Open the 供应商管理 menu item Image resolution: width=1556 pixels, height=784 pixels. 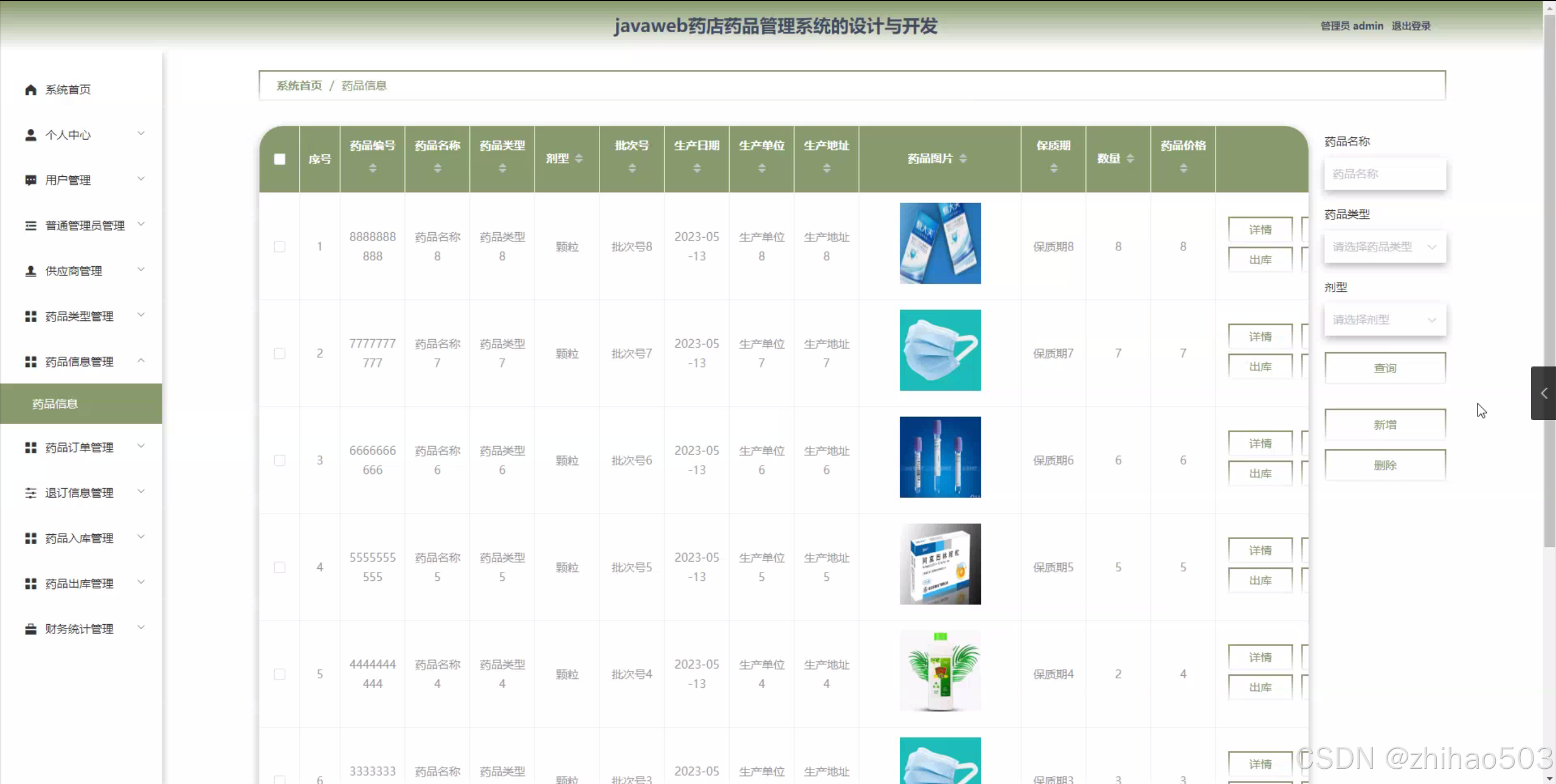74,271
